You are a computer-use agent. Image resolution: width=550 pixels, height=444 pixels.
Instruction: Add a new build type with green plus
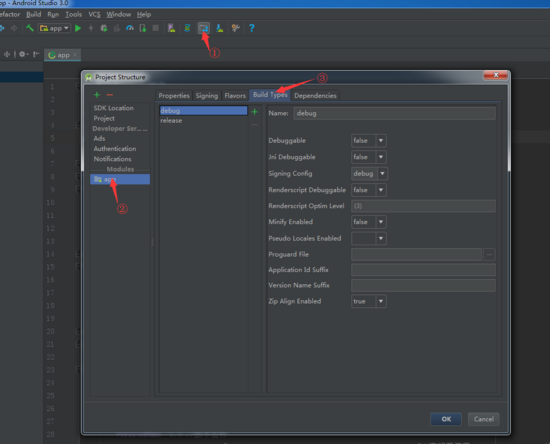pos(255,112)
